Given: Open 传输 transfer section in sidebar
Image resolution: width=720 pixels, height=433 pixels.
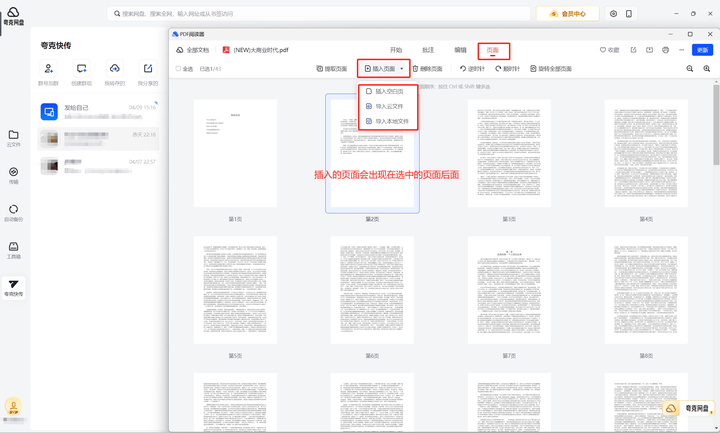Looking at the screenshot, I should 13,175.
